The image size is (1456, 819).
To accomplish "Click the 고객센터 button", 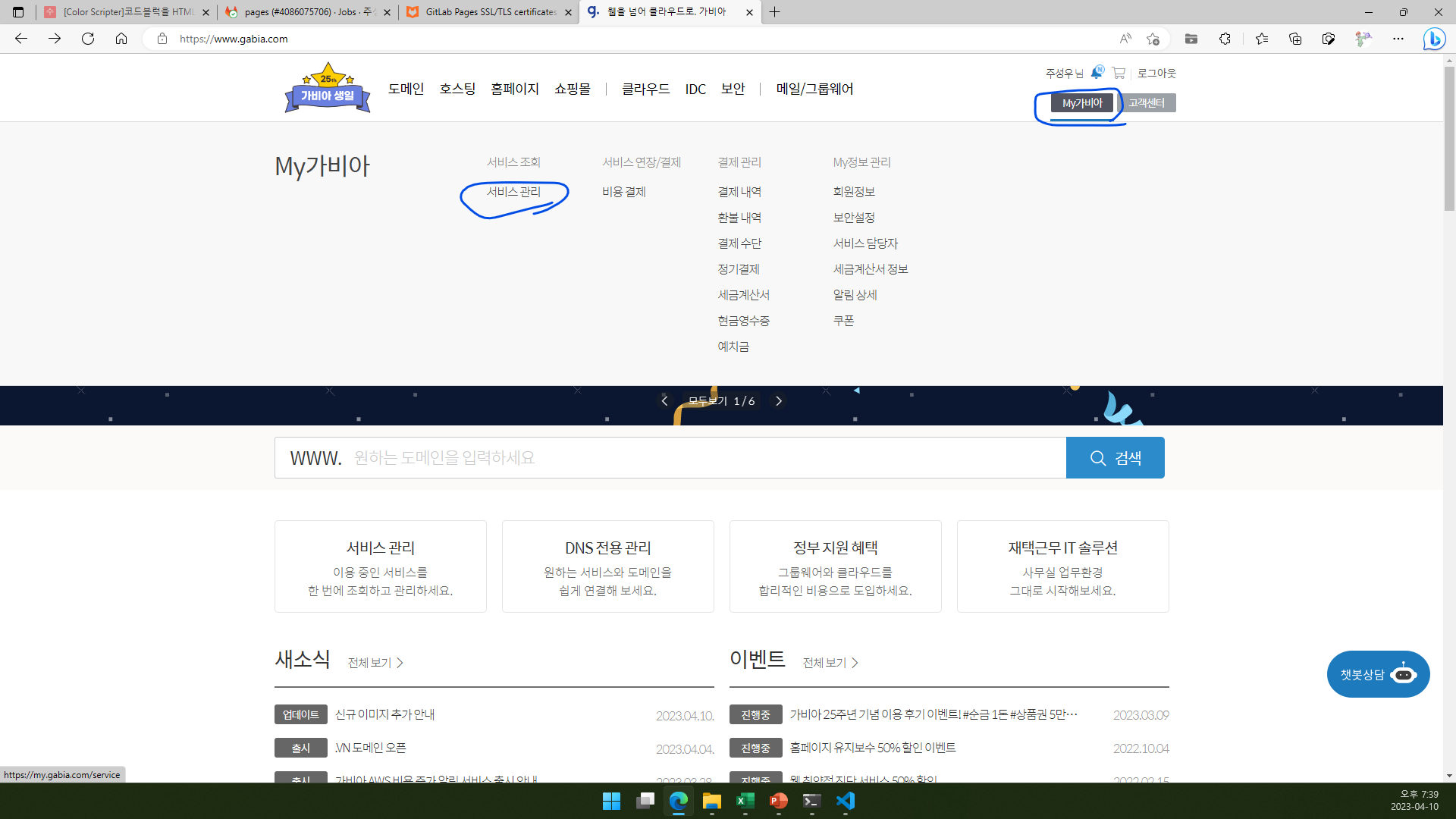I will 1147,103.
